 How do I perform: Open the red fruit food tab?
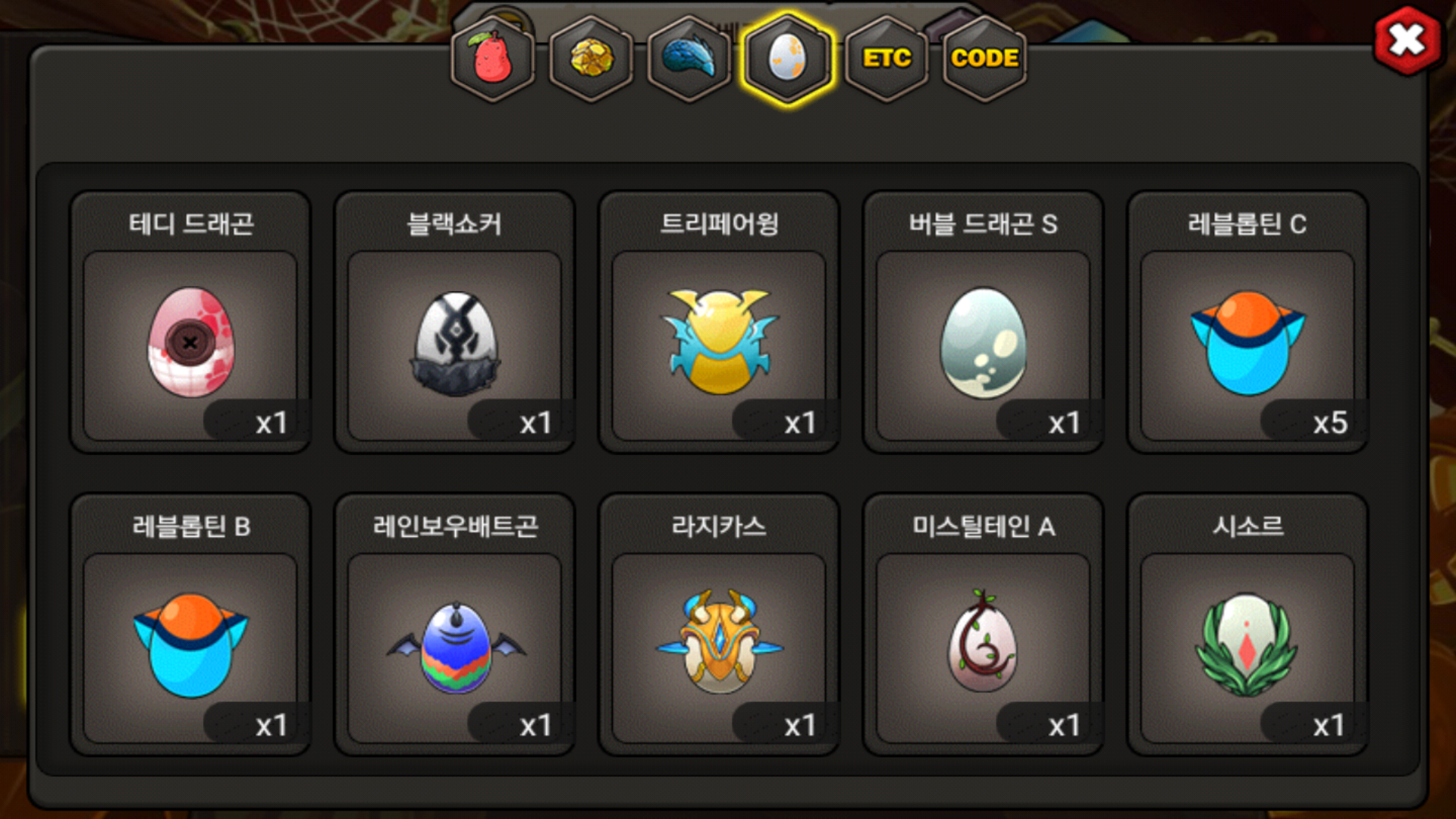(493, 58)
